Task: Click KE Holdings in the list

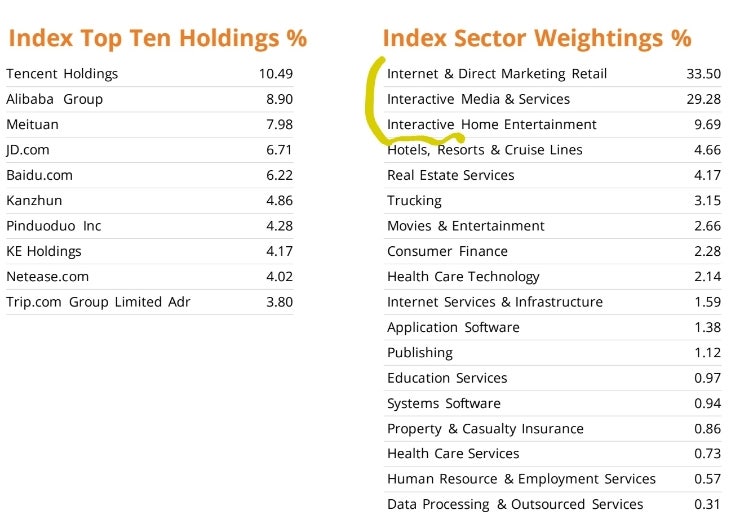Action: click(x=44, y=251)
